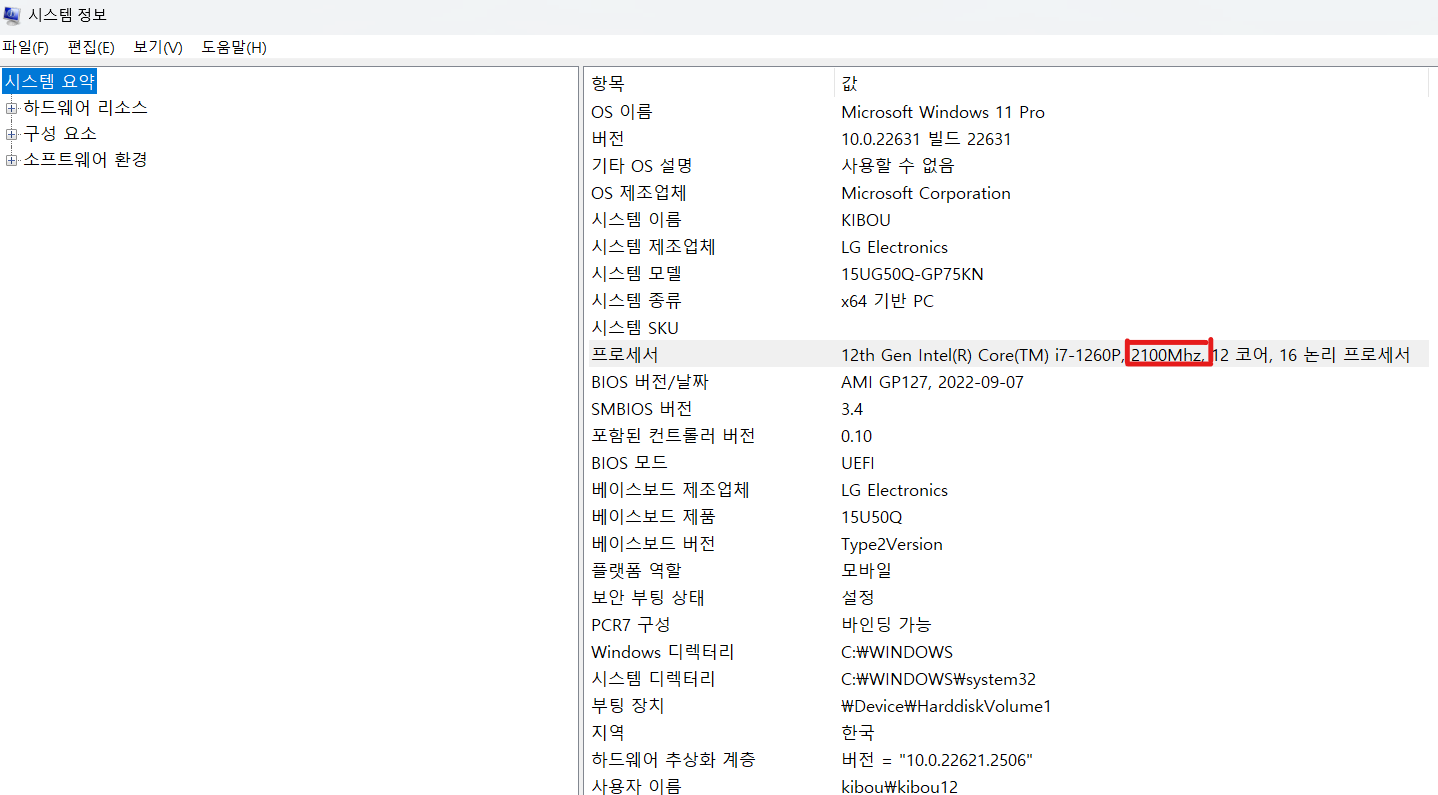Select the 시스템 SKU row label
The width and height of the screenshot is (1438, 795).
pyautogui.click(x=635, y=328)
